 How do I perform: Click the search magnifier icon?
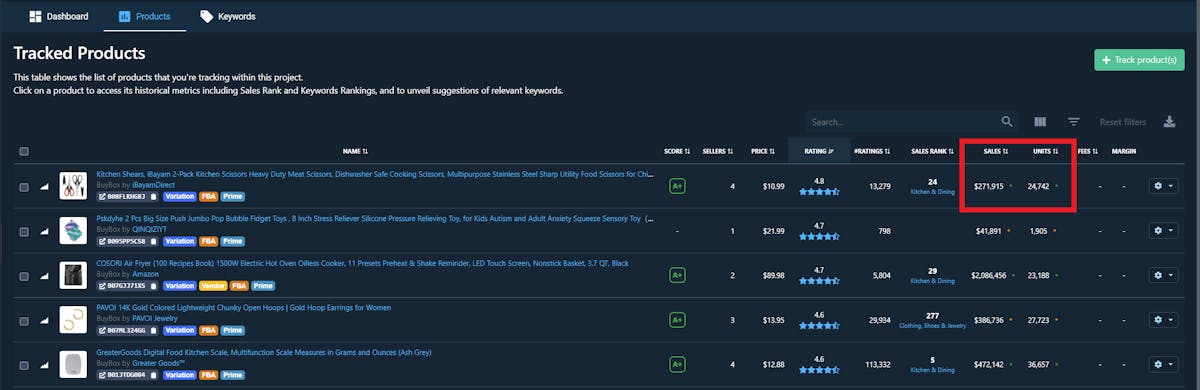[x=1007, y=122]
